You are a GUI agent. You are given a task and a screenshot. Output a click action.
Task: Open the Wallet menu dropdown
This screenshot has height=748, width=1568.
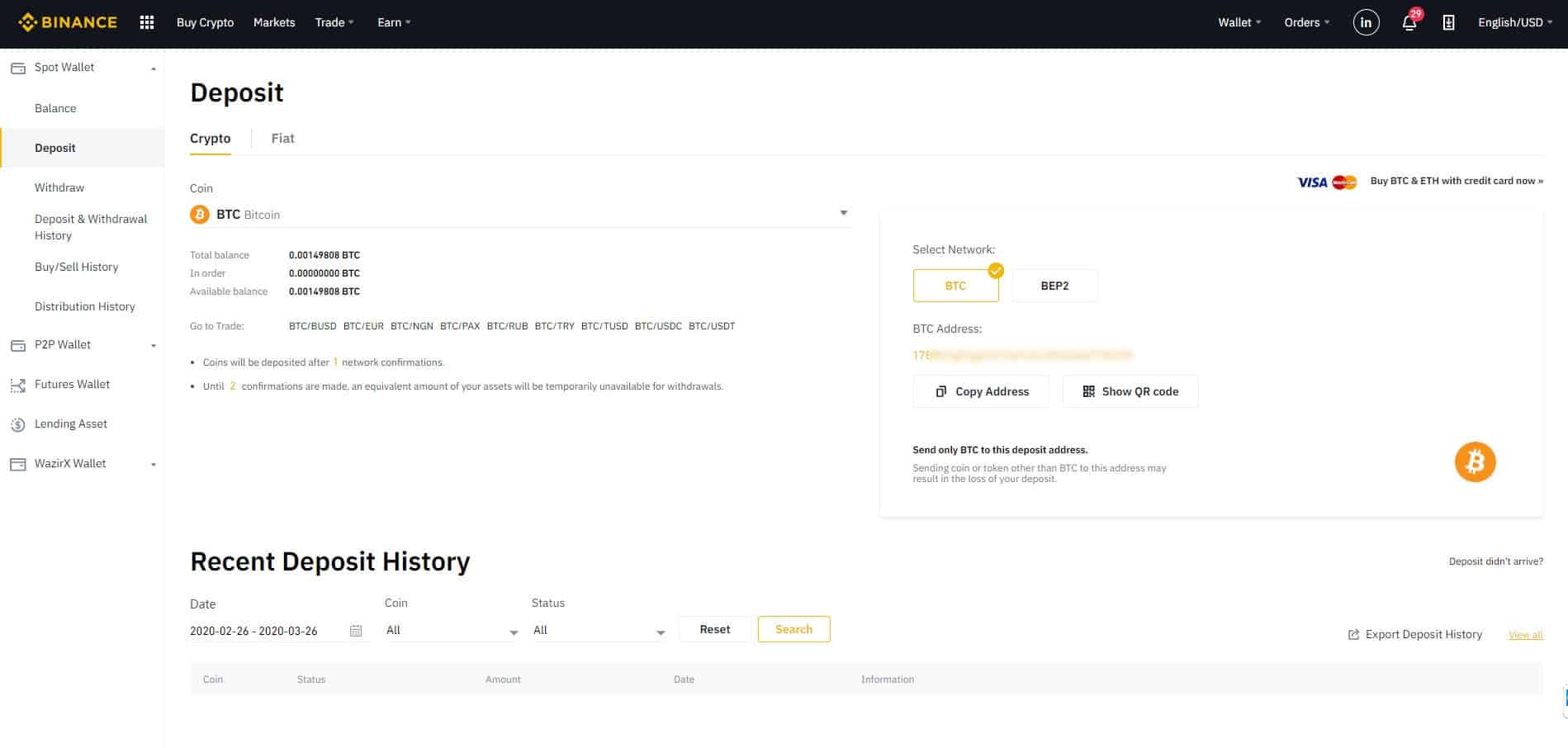tap(1239, 22)
